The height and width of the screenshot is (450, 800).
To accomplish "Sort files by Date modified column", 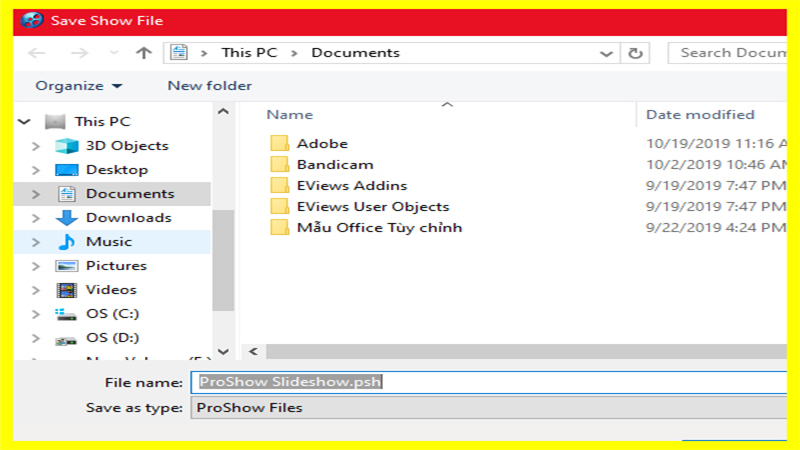I will (x=700, y=115).
